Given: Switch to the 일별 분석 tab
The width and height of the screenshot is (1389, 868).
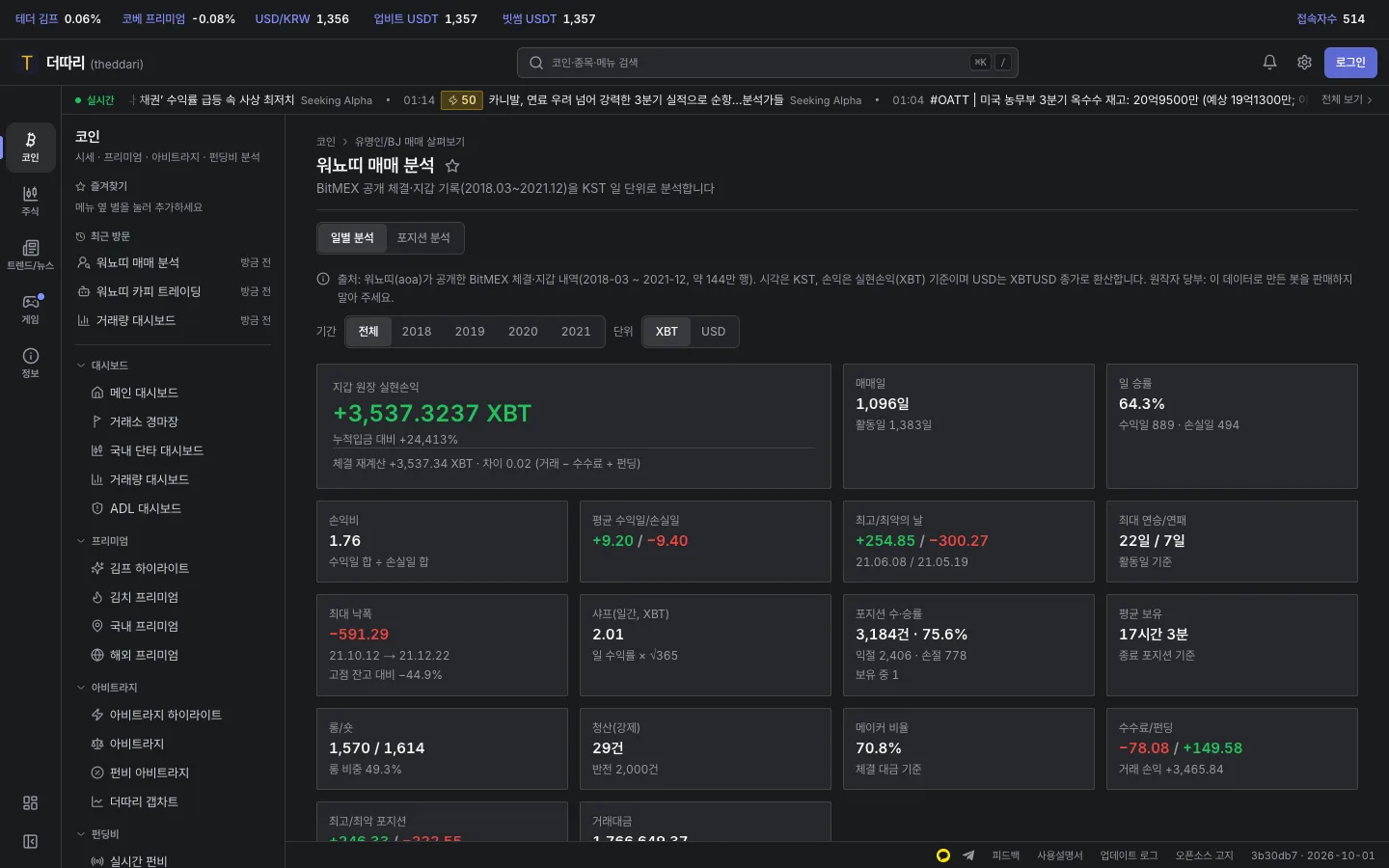Looking at the screenshot, I should tap(352, 238).
